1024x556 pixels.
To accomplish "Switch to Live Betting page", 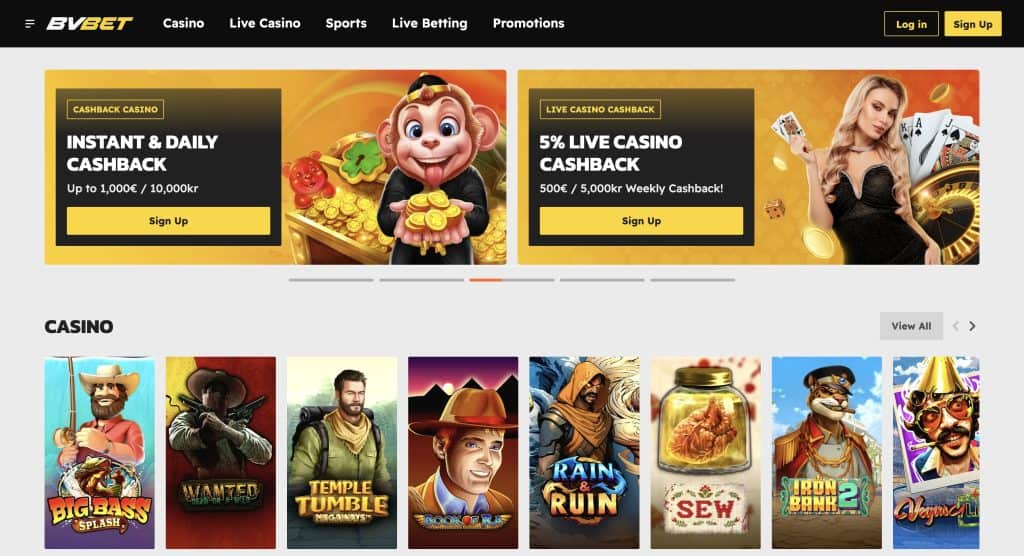I will pos(430,24).
